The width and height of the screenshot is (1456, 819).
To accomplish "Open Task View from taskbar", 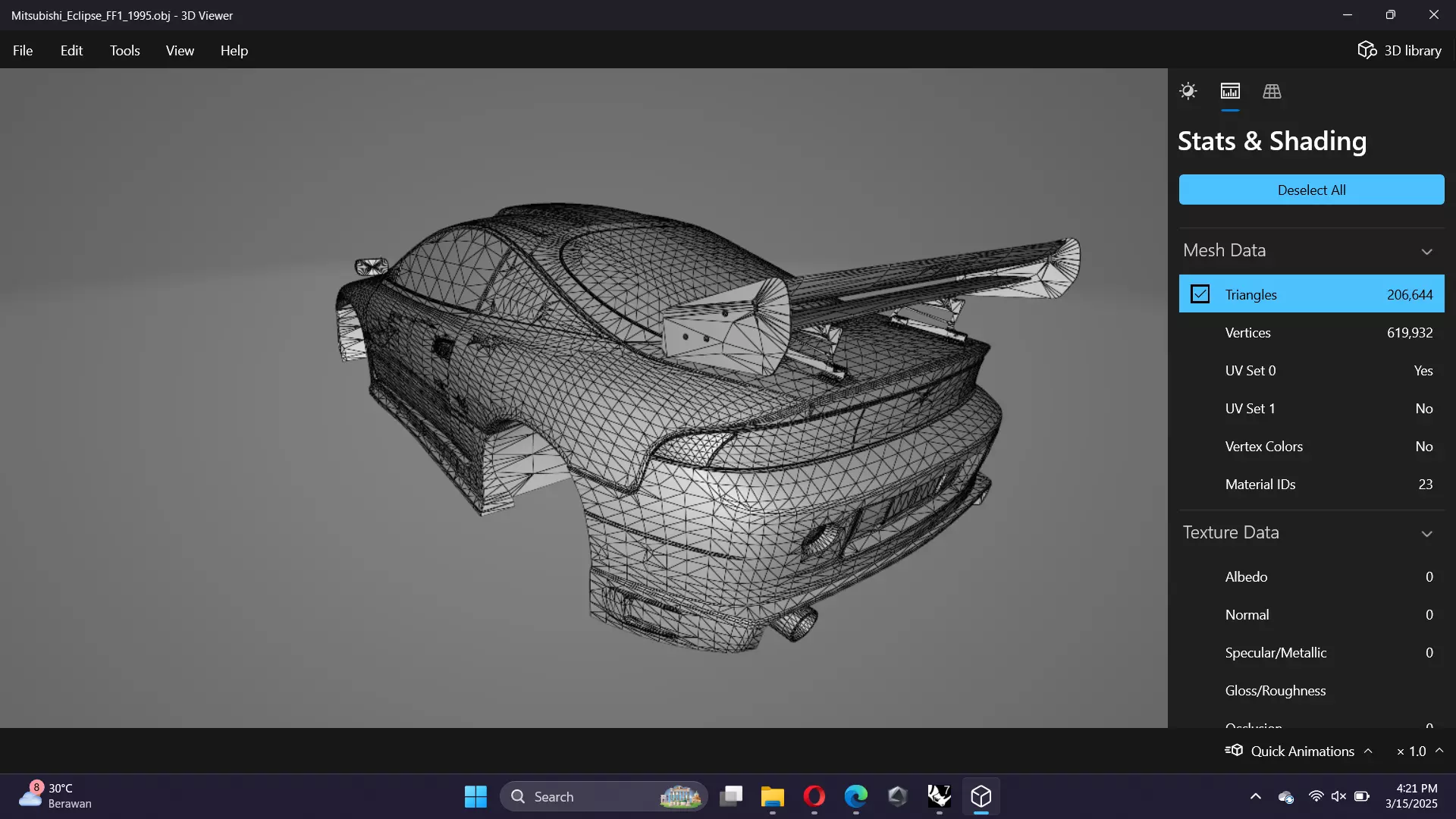I will 731,796.
